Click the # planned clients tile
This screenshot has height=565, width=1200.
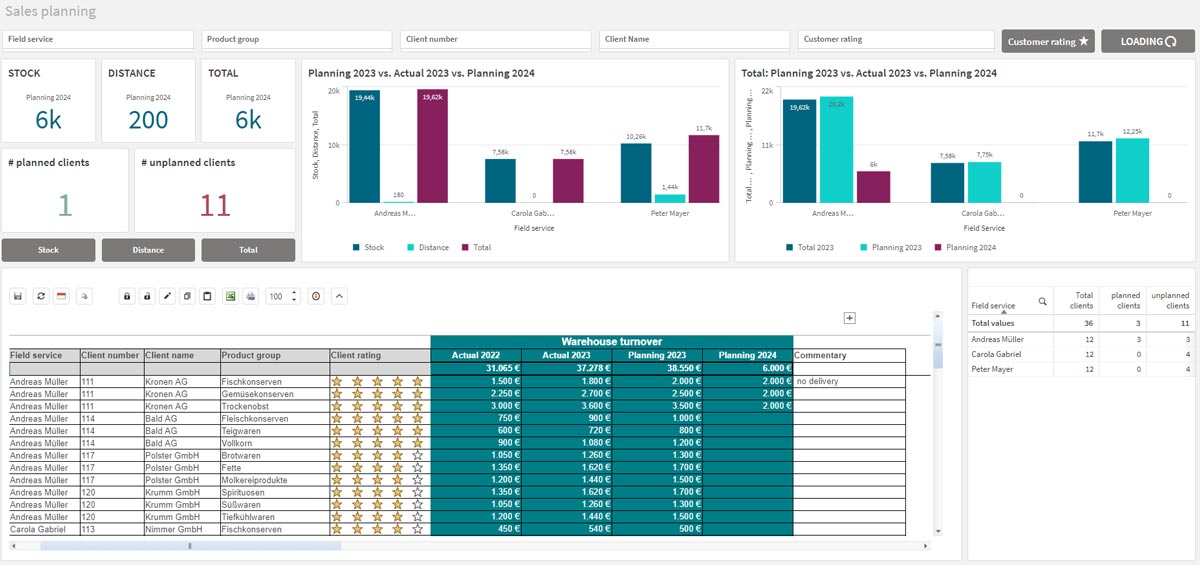pyautogui.click(x=65, y=190)
